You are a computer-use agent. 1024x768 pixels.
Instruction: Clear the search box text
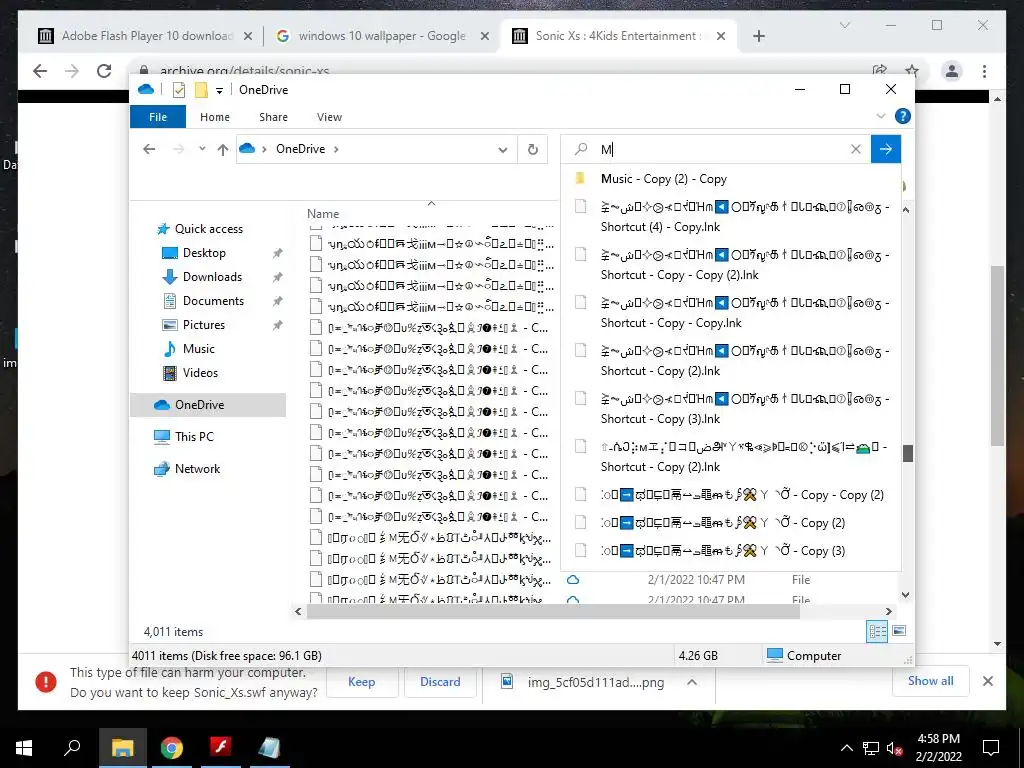point(856,150)
